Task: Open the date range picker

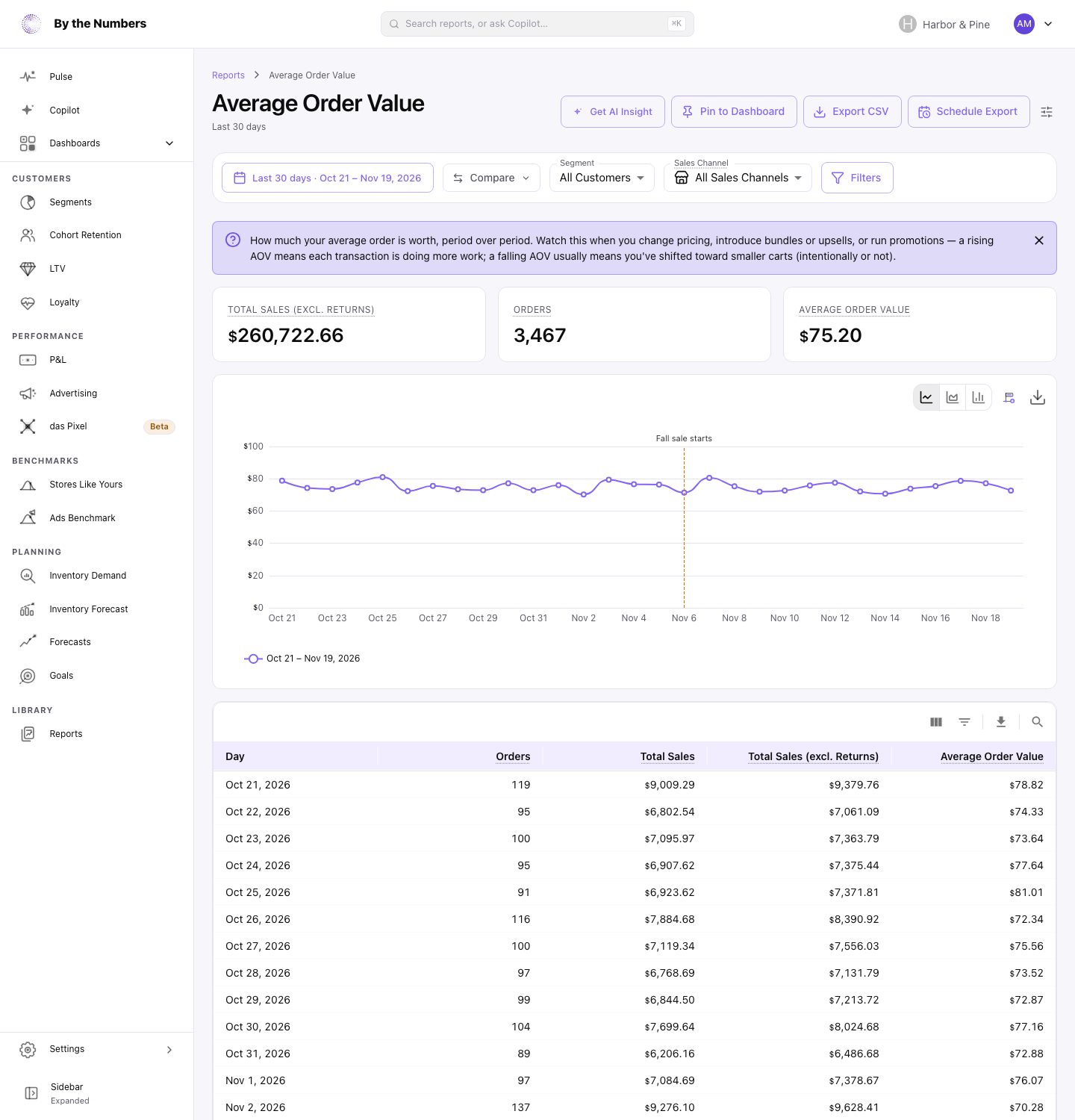Action: point(328,178)
